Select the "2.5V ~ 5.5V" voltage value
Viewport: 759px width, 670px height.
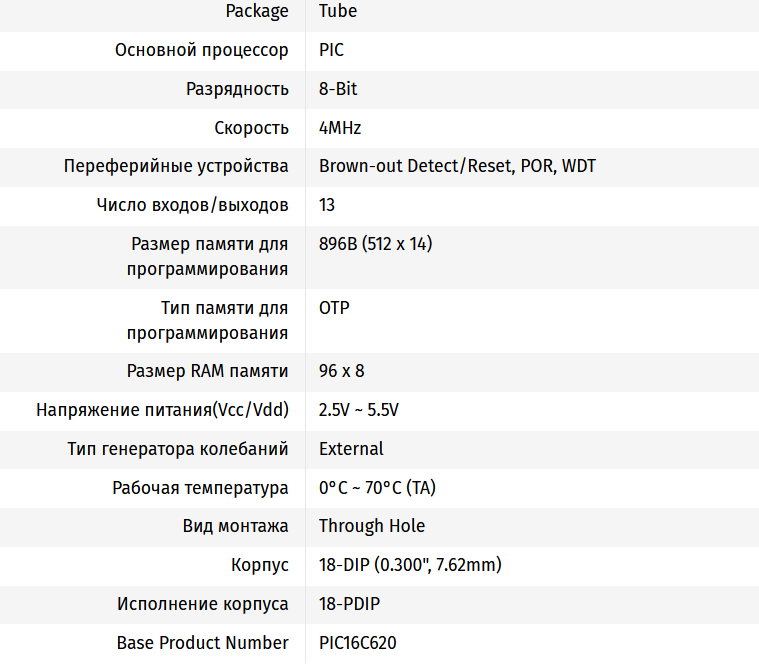[359, 410]
